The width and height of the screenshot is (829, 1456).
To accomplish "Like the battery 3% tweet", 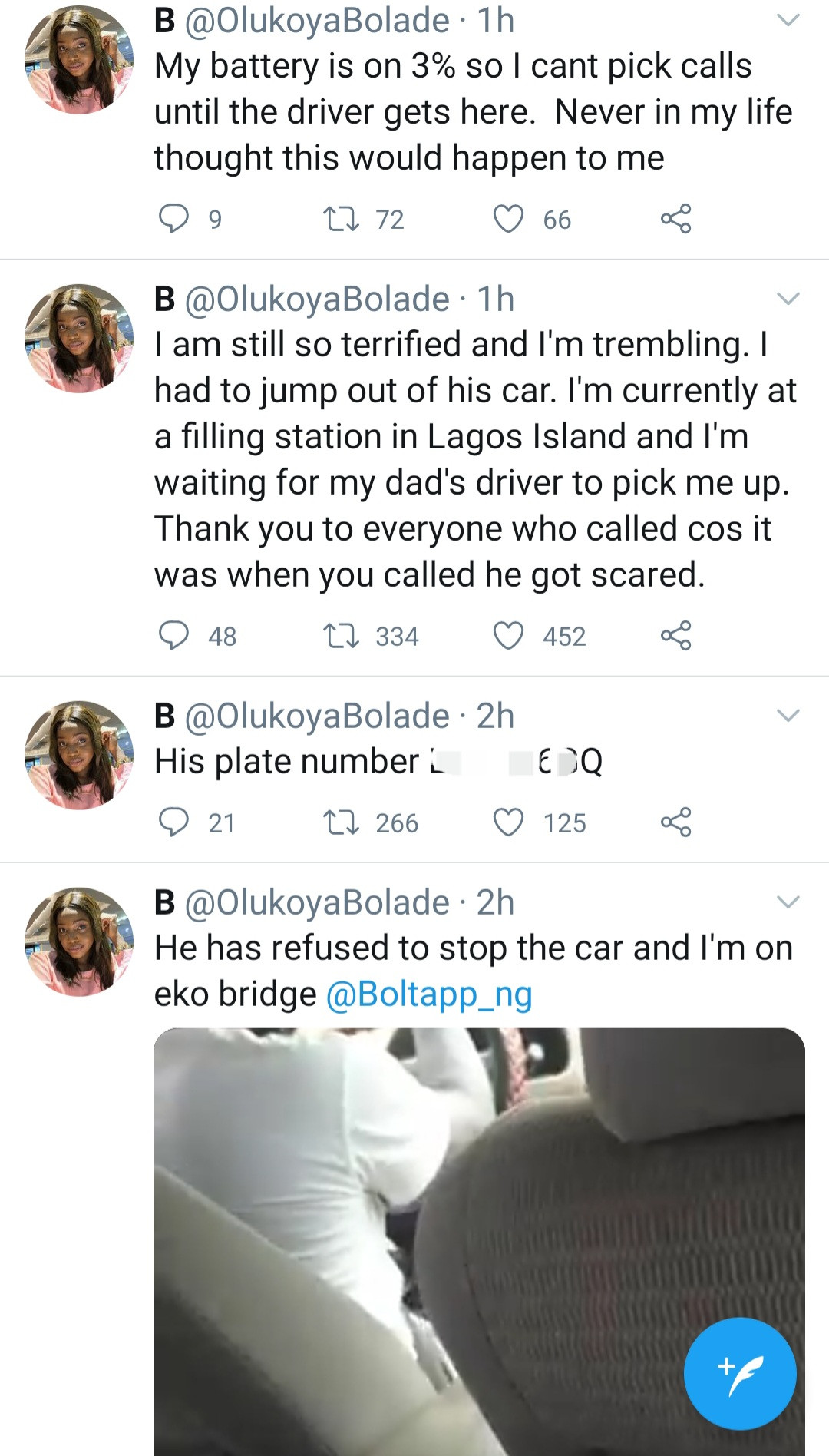I will coord(508,219).
